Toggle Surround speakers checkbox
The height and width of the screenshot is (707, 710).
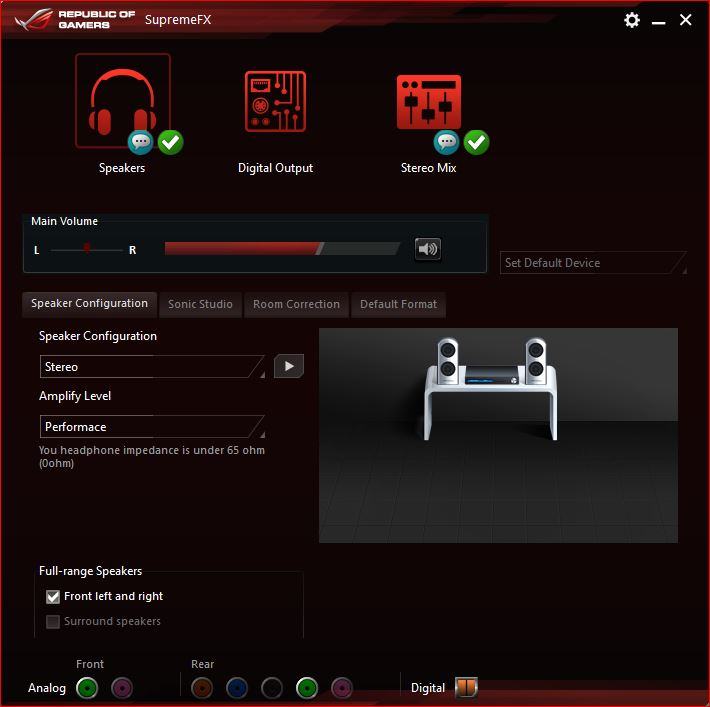[53, 621]
